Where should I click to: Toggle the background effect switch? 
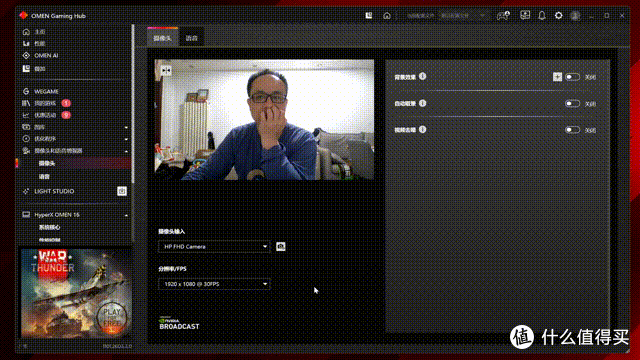[x=572, y=77]
